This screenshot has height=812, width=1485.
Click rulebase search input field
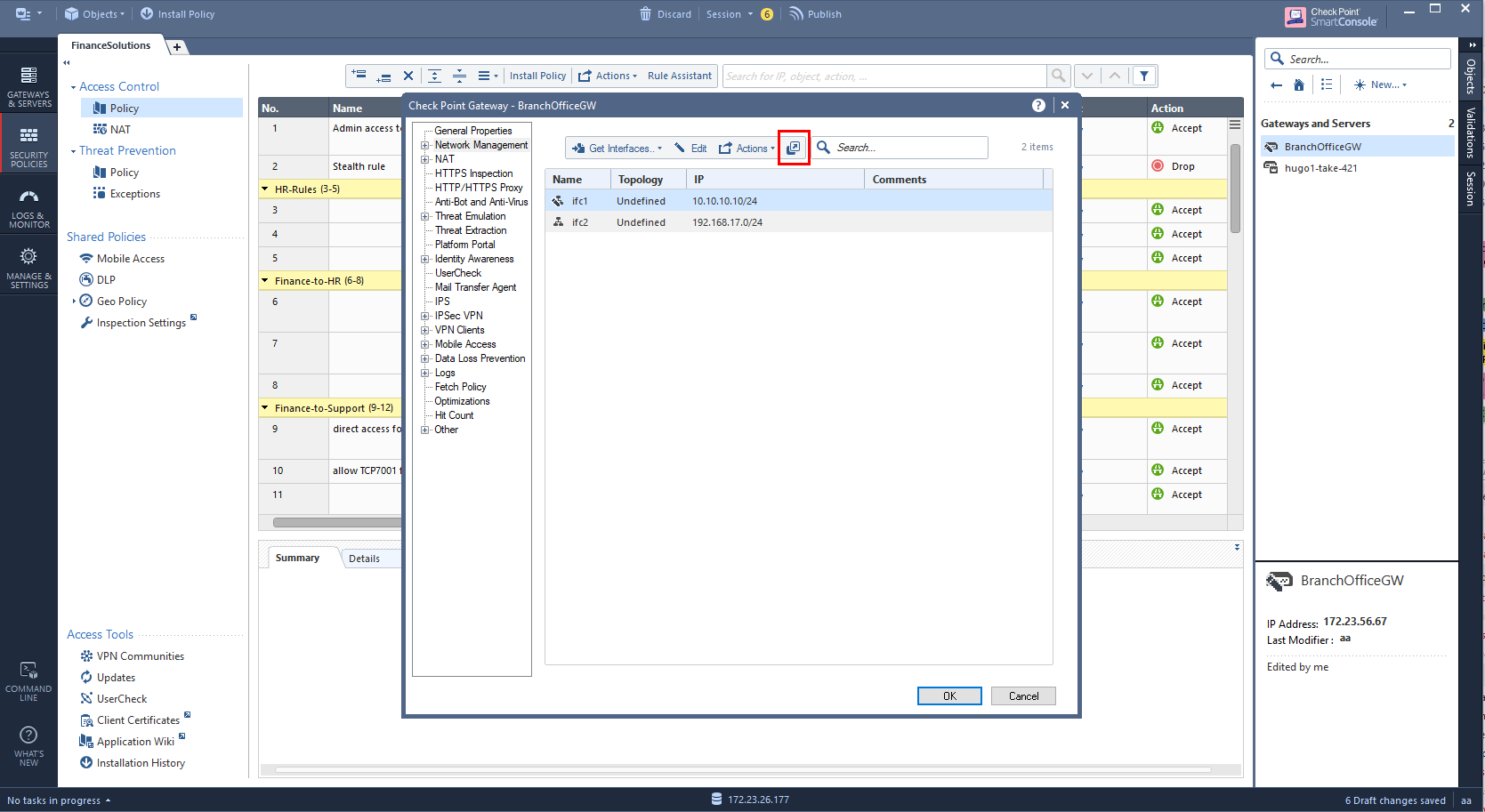point(884,76)
